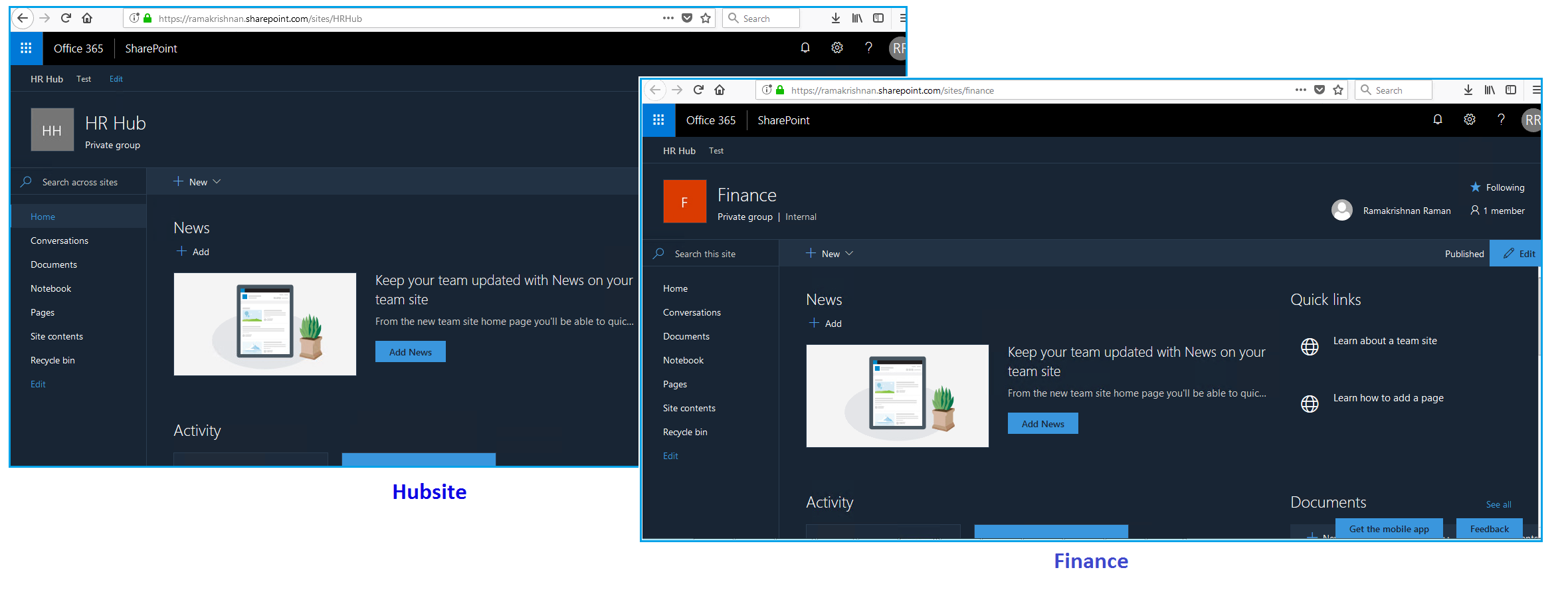Click Add under News in HR Hub
The width and height of the screenshot is (1568, 590).
pyautogui.click(x=193, y=251)
